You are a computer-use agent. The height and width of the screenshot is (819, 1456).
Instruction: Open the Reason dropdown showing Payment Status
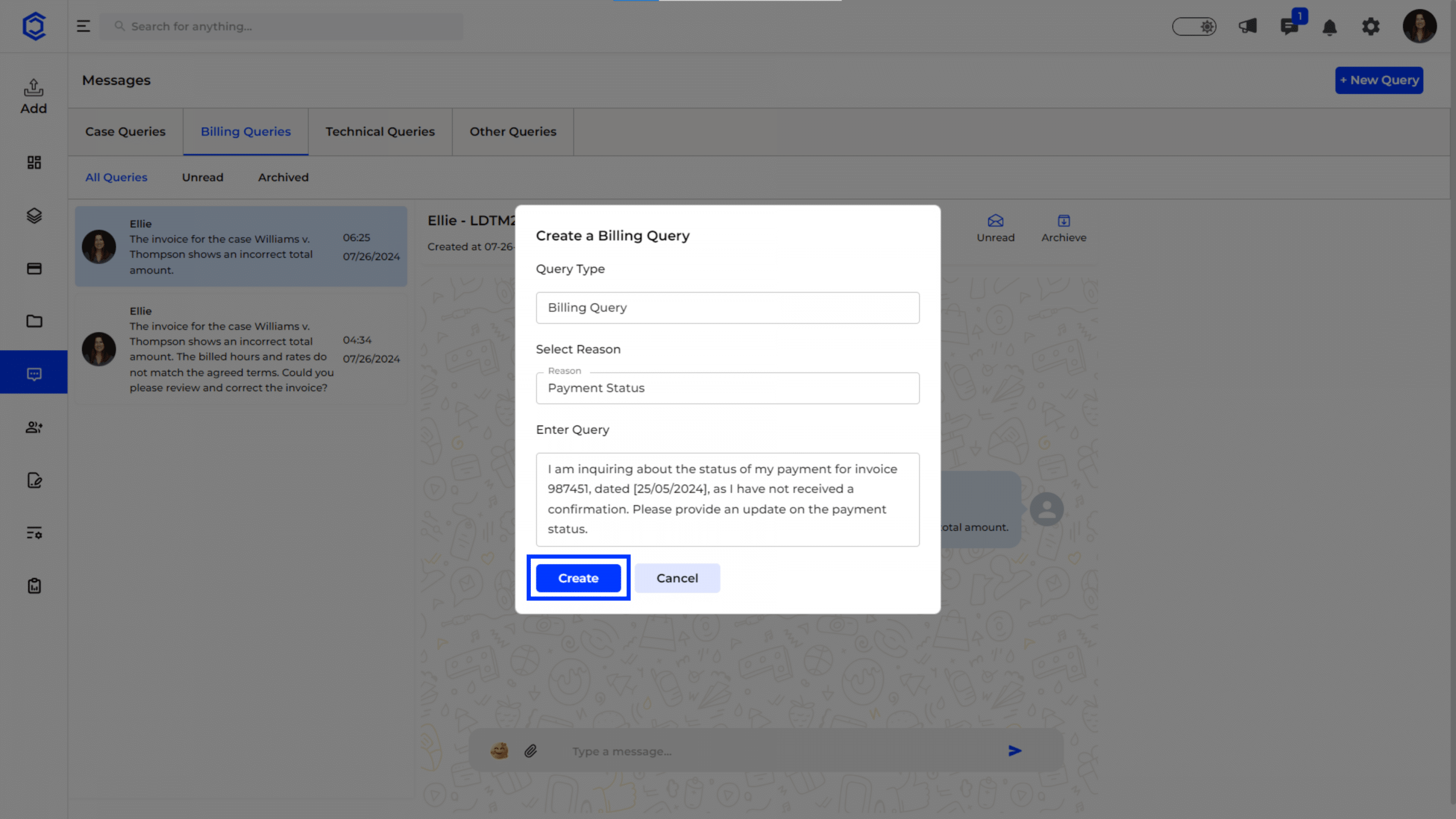pyautogui.click(x=727, y=388)
